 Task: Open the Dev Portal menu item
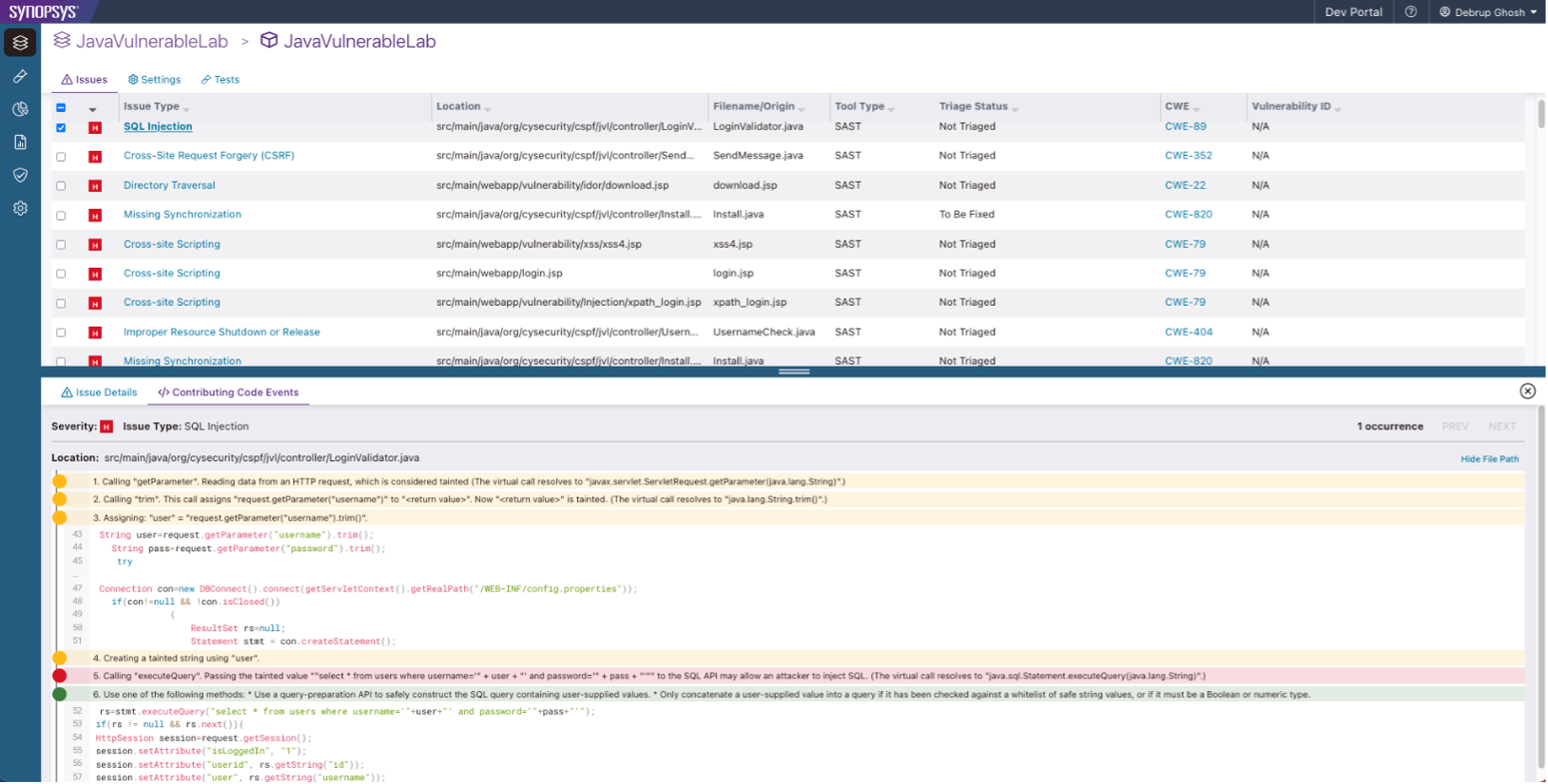click(x=1353, y=12)
